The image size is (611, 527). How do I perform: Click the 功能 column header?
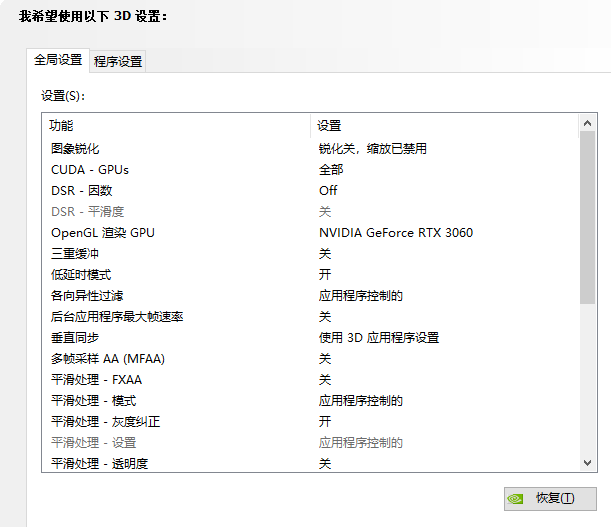pyautogui.click(x=176, y=126)
